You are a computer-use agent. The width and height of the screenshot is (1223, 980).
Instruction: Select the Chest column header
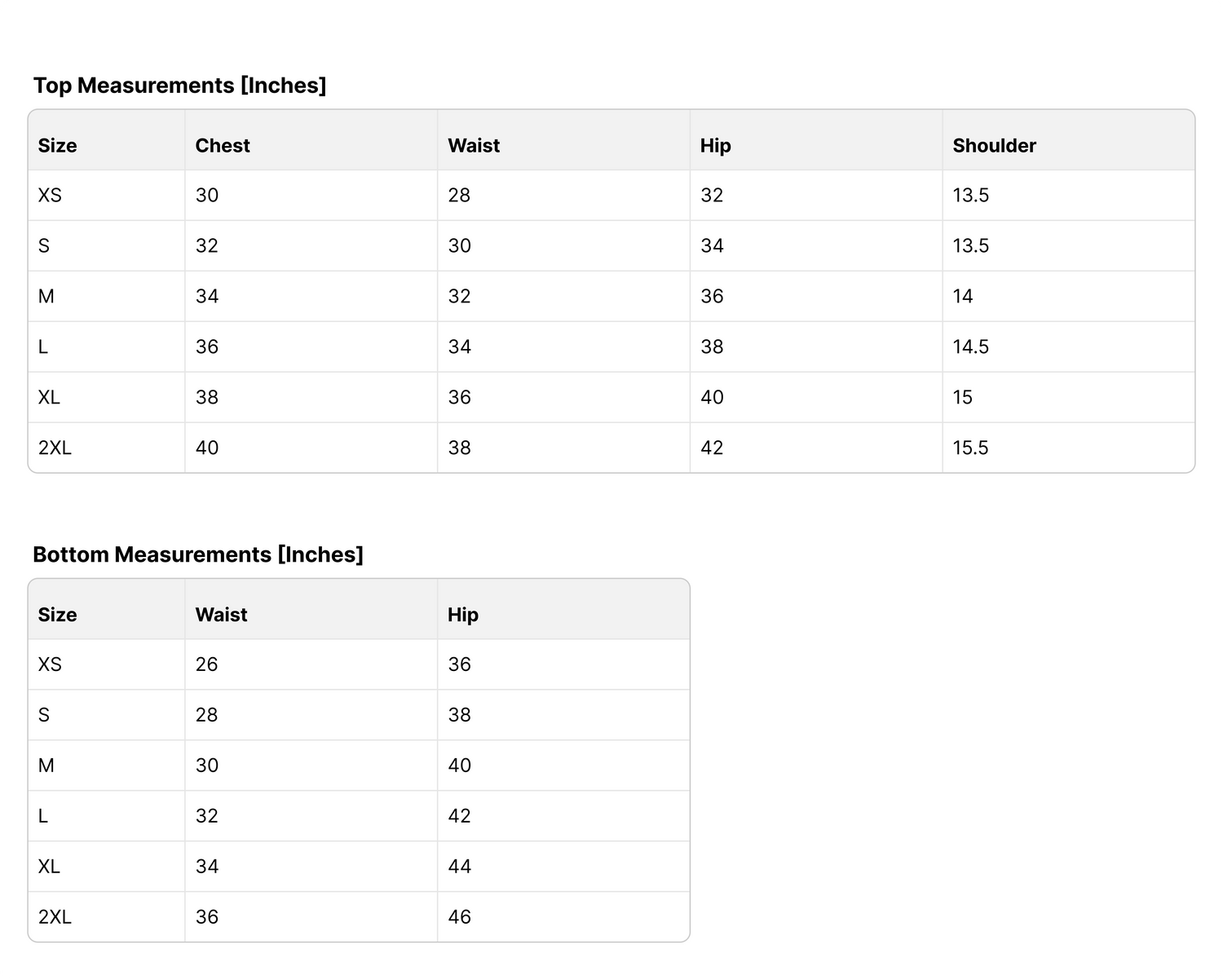[223, 146]
